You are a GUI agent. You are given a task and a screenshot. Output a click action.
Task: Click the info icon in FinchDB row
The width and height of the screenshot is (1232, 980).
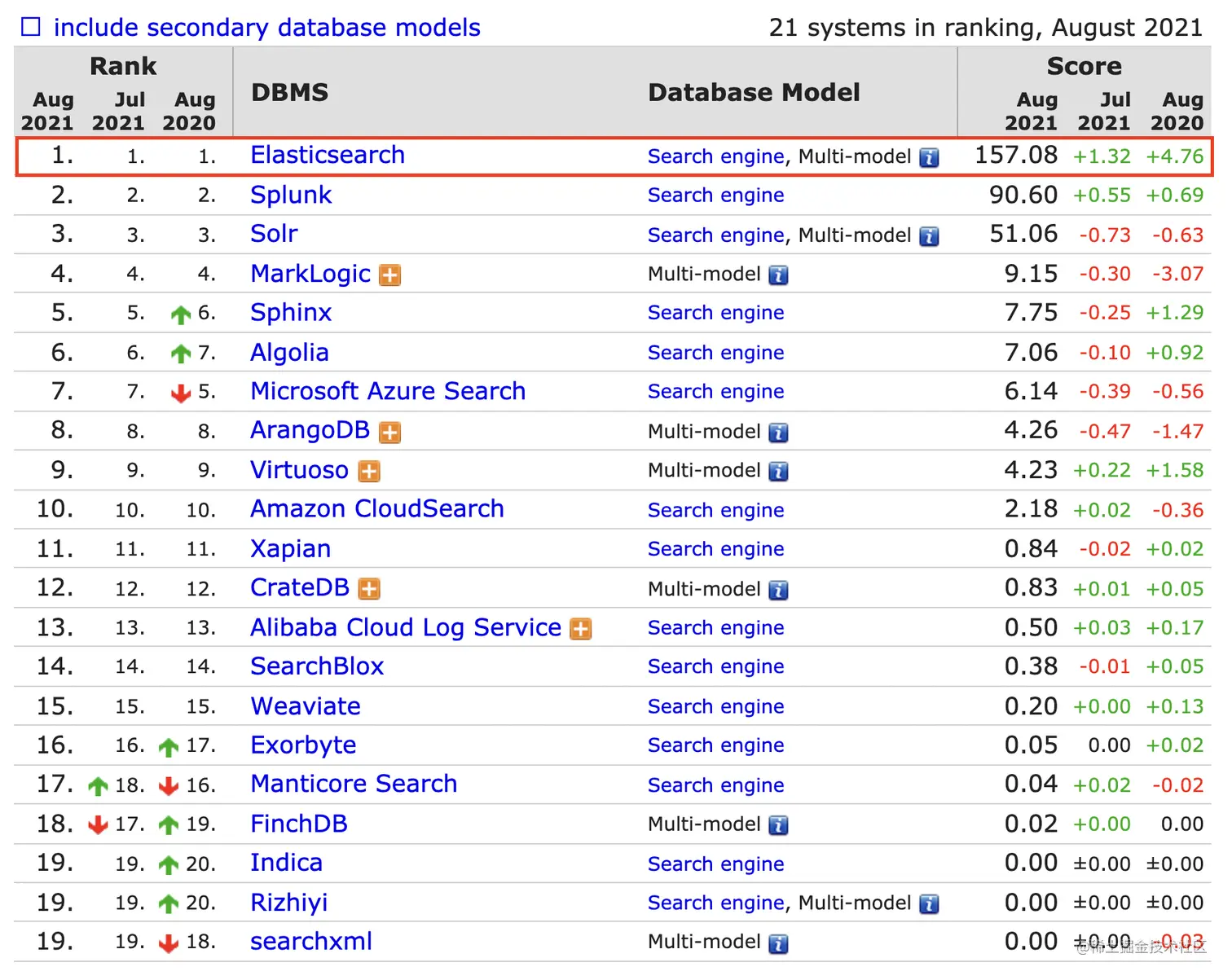(779, 826)
